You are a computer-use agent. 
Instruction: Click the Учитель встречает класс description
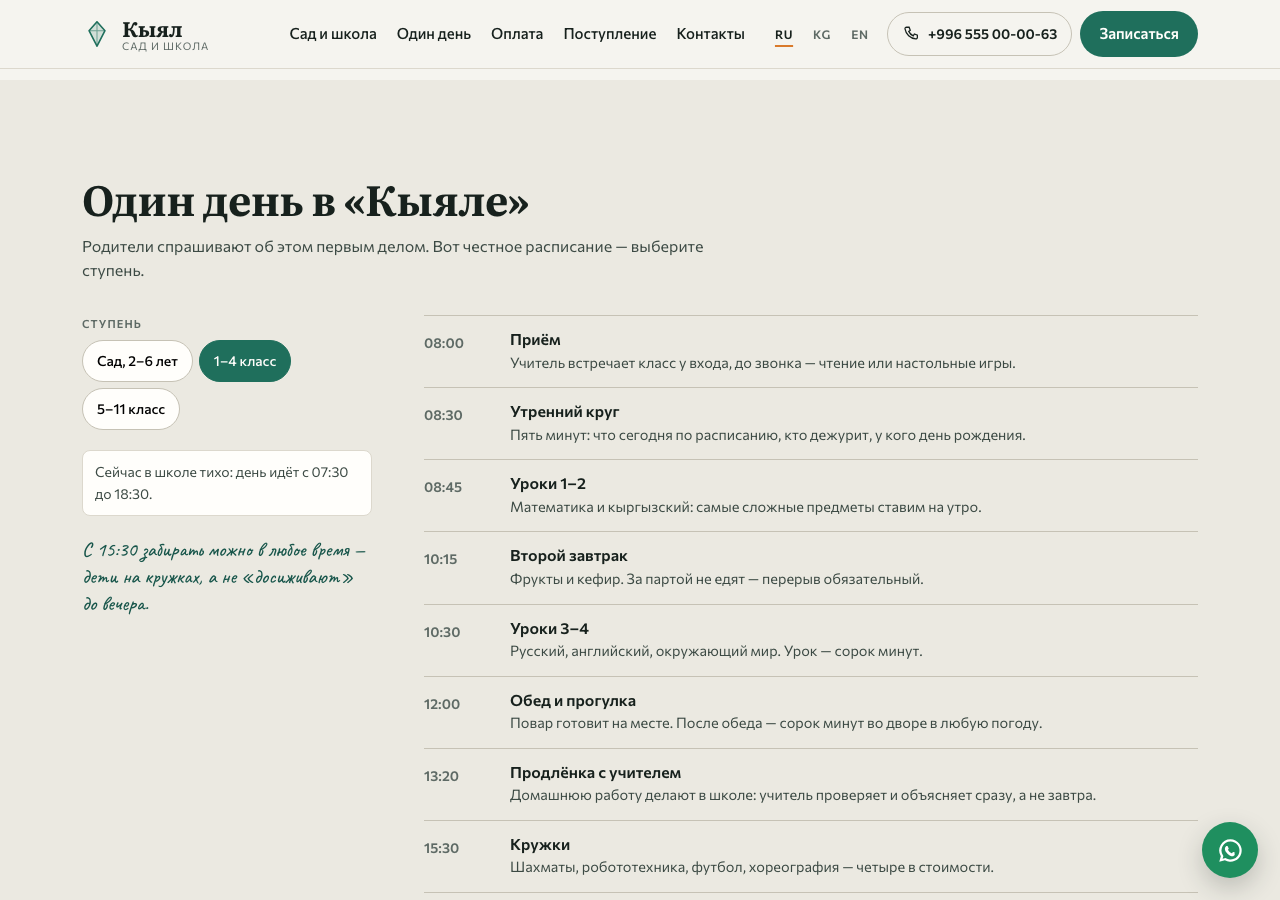(763, 363)
